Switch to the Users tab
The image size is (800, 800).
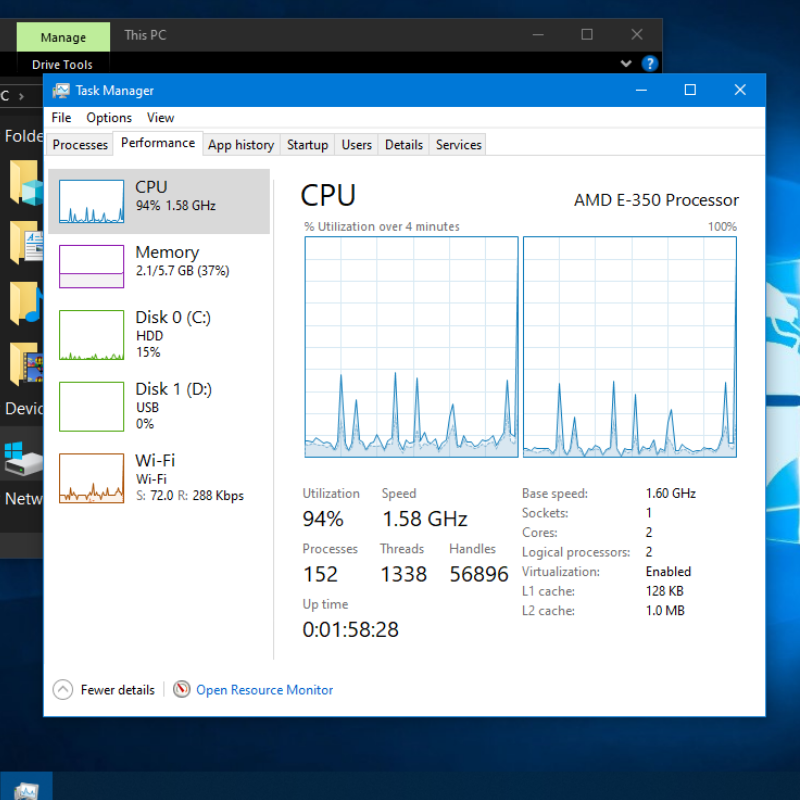(356, 145)
